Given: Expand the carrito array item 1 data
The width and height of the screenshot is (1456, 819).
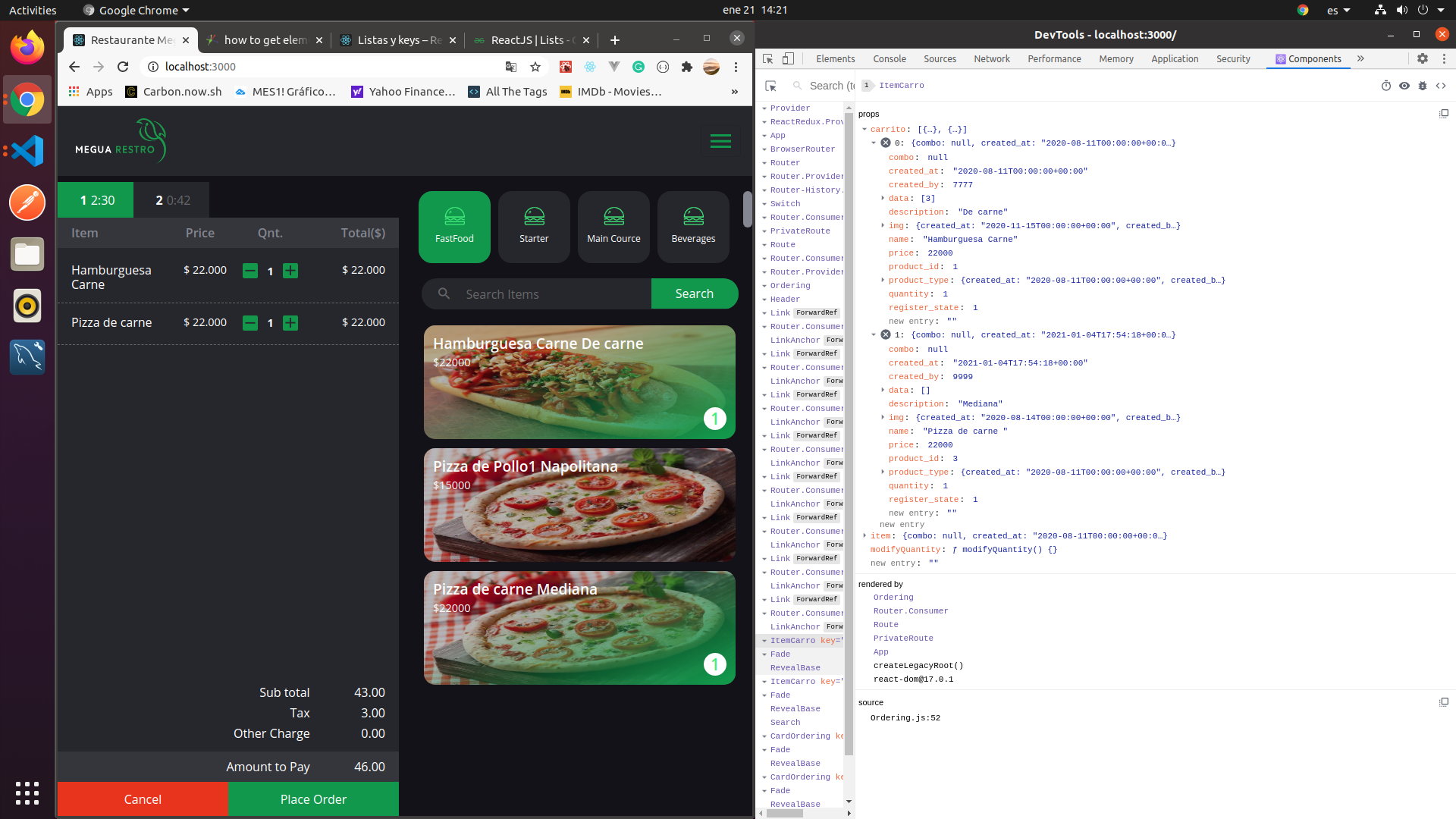Looking at the screenshot, I should click(x=882, y=389).
